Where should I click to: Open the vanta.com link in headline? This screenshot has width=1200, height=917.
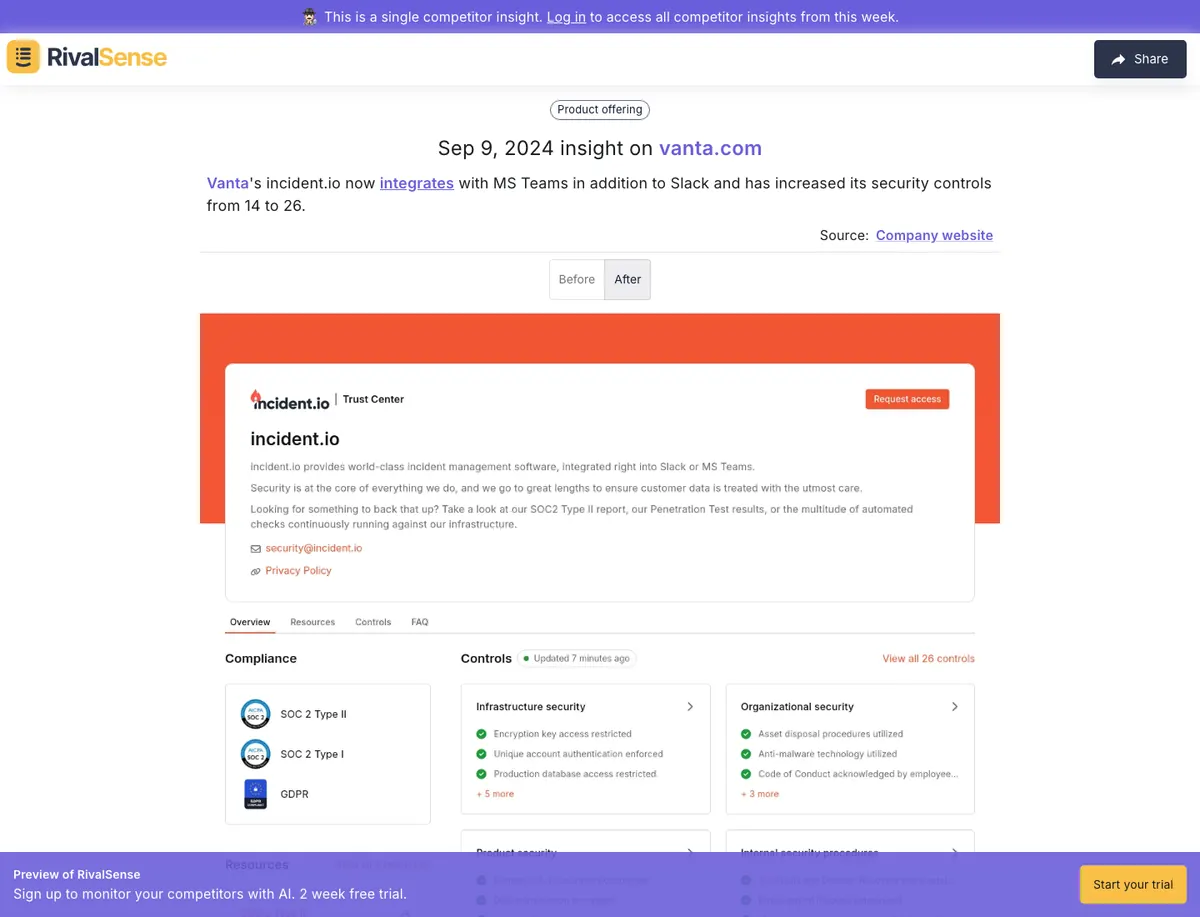click(x=710, y=148)
